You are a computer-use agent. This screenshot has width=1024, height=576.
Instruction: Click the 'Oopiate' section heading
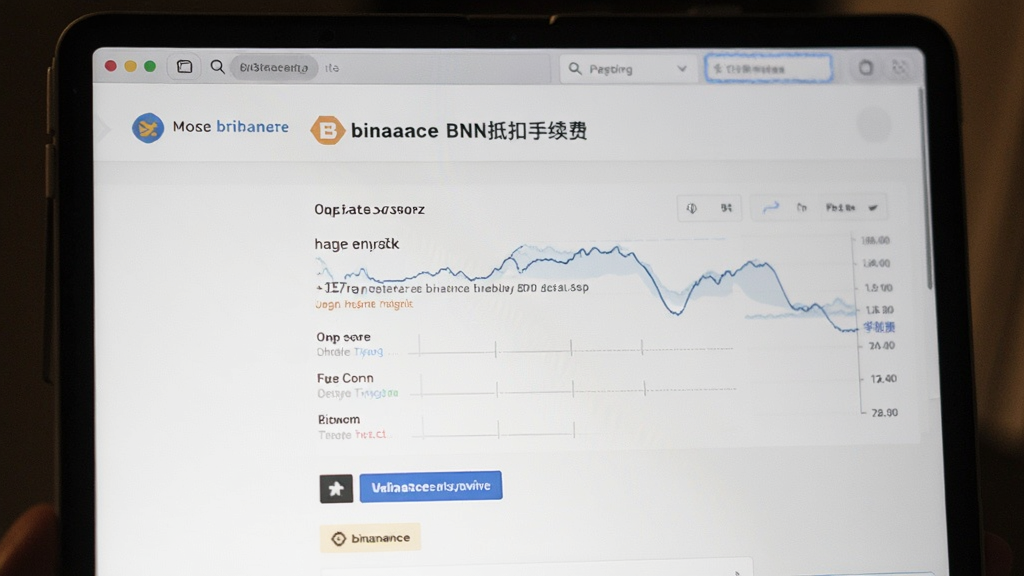[x=369, y=210]
